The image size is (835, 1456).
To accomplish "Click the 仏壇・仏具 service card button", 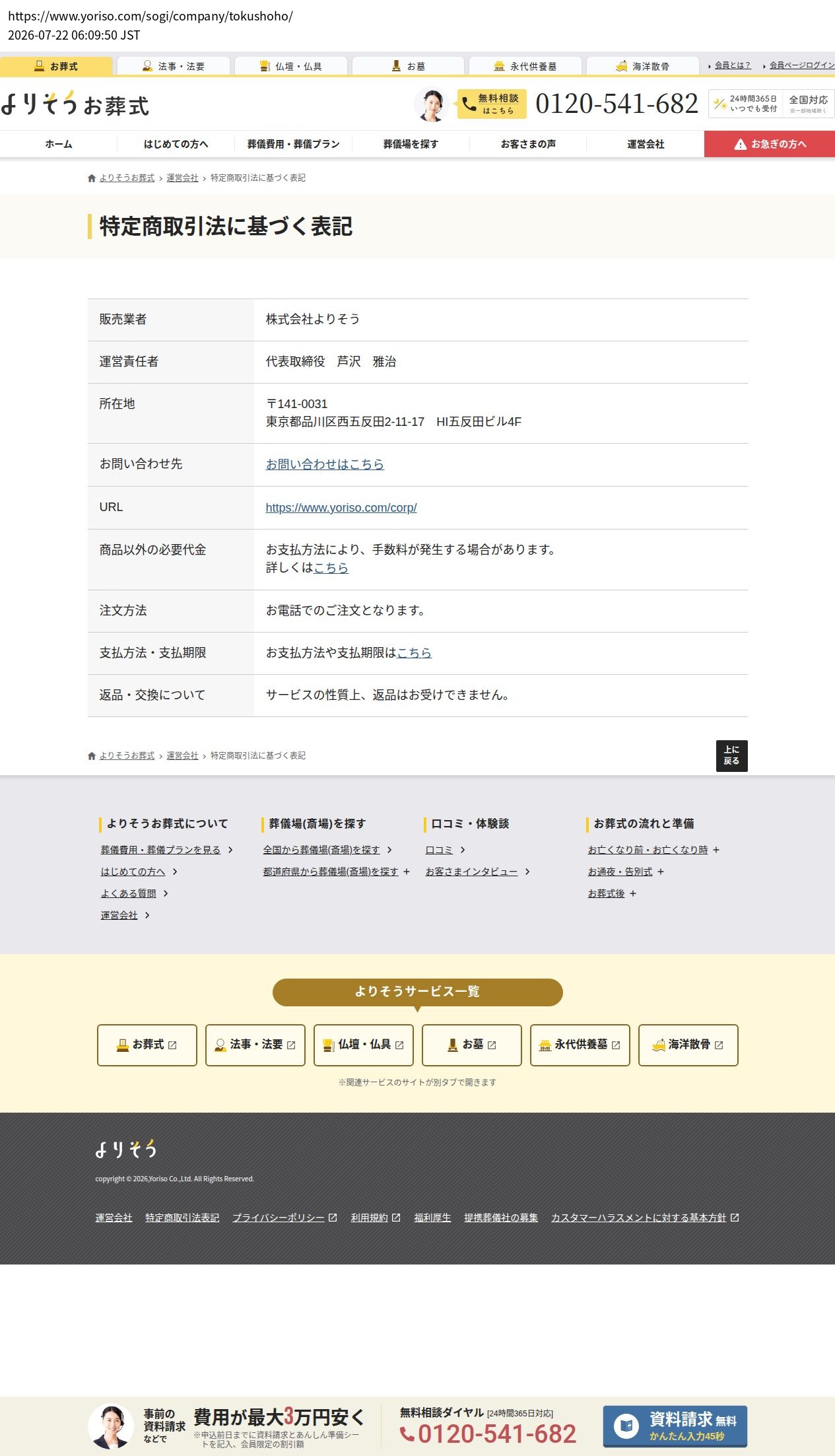I will [364, 1045].
